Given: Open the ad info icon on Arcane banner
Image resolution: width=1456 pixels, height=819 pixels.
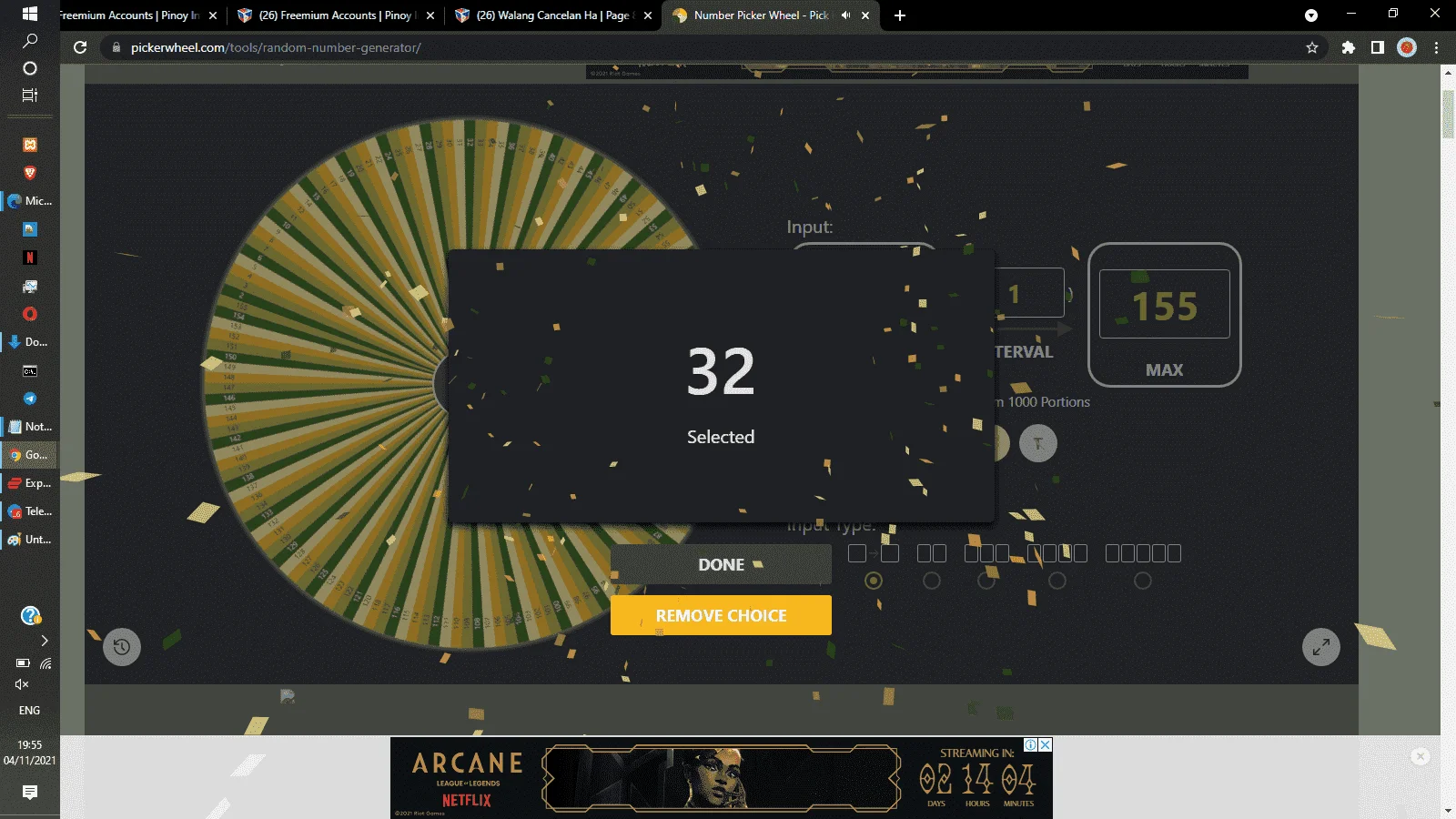Looking at the screenshot, I should point(1031,744).
